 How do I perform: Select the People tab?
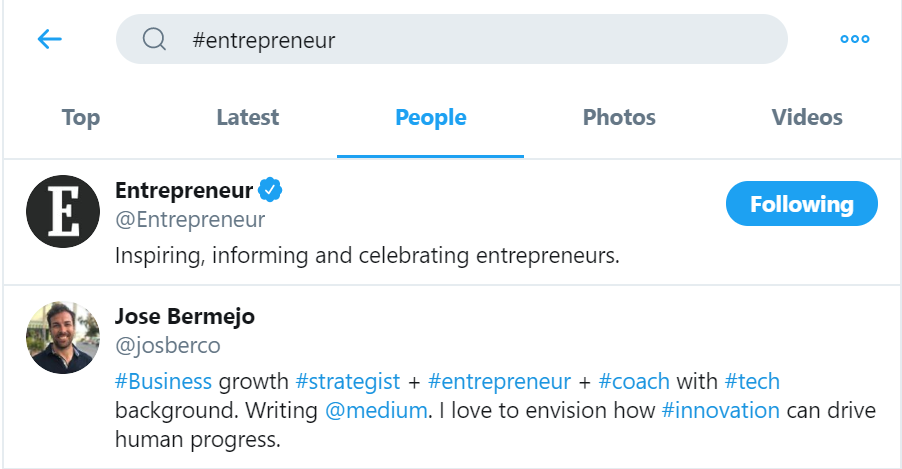tap(430, 118)
